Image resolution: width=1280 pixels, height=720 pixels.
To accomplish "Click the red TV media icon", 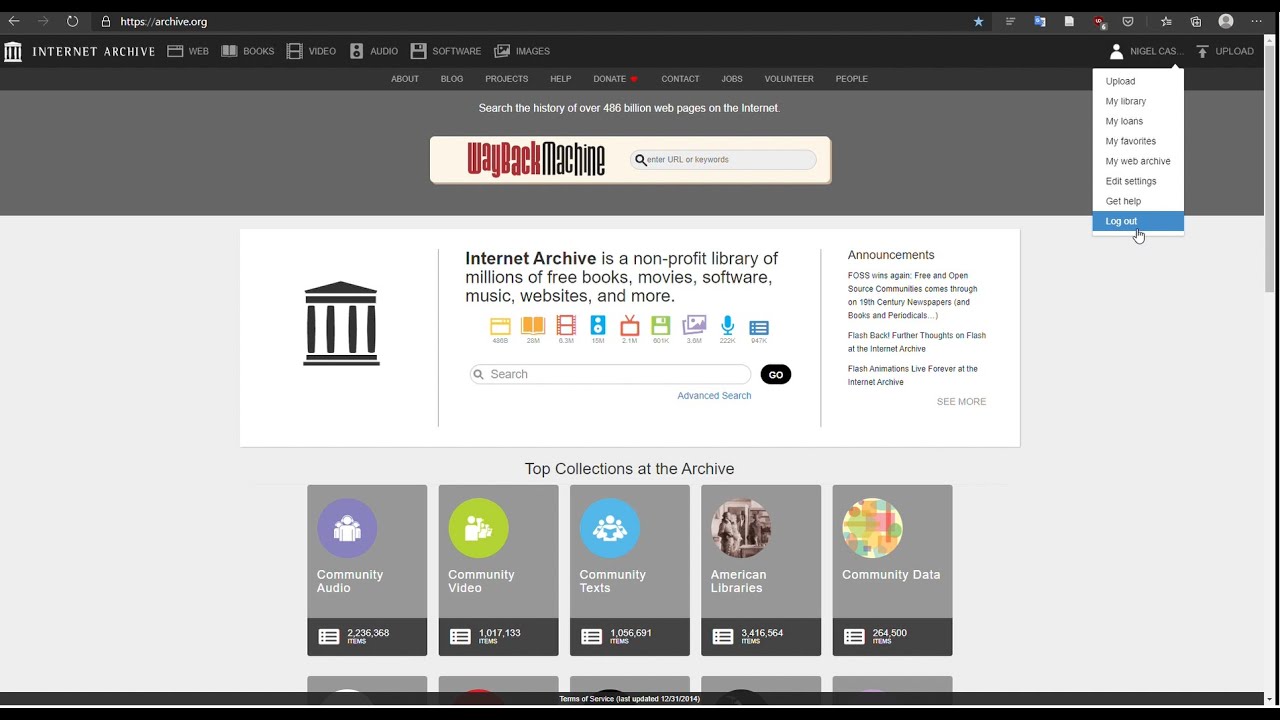I will [629, 326].
